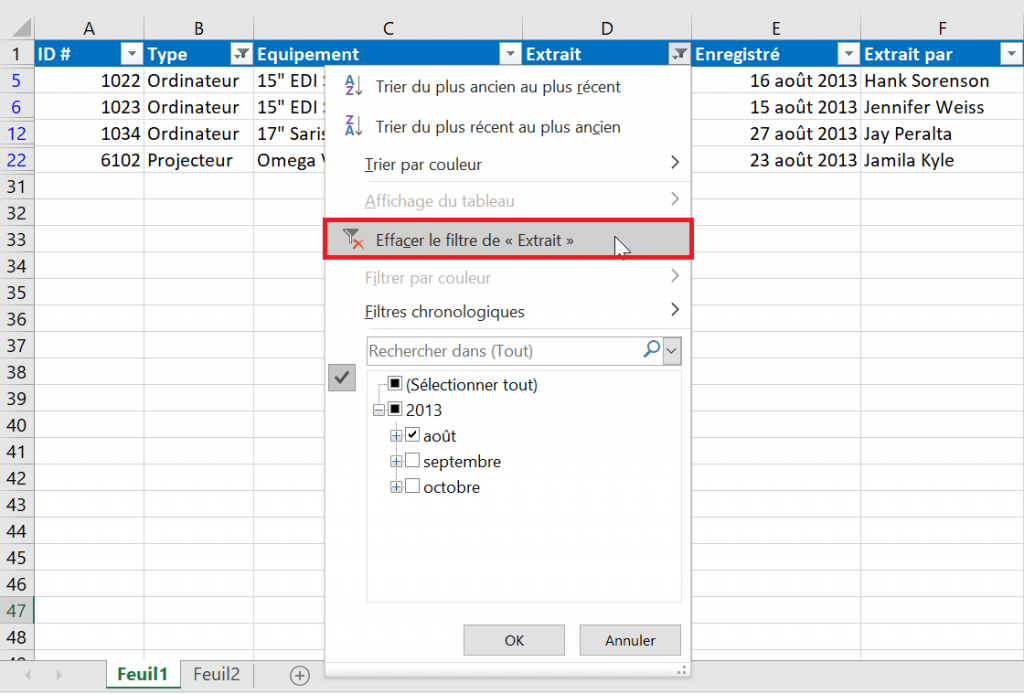Open the ID # column filter dropdown
The width and height of the screenshot is (1024, 694).
pos(133,53)
